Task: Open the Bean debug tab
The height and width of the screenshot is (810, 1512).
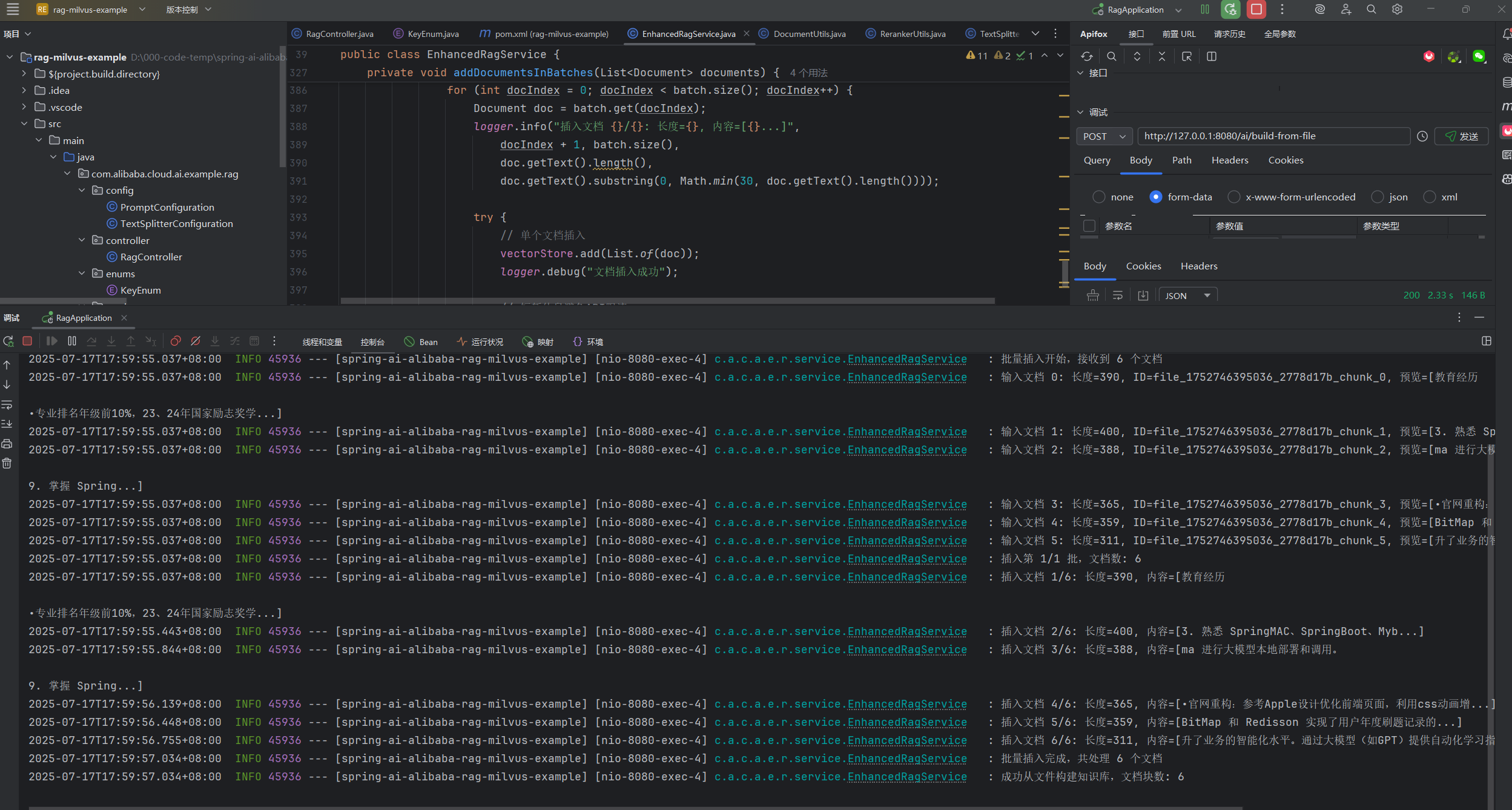Action: click(421, 342)
